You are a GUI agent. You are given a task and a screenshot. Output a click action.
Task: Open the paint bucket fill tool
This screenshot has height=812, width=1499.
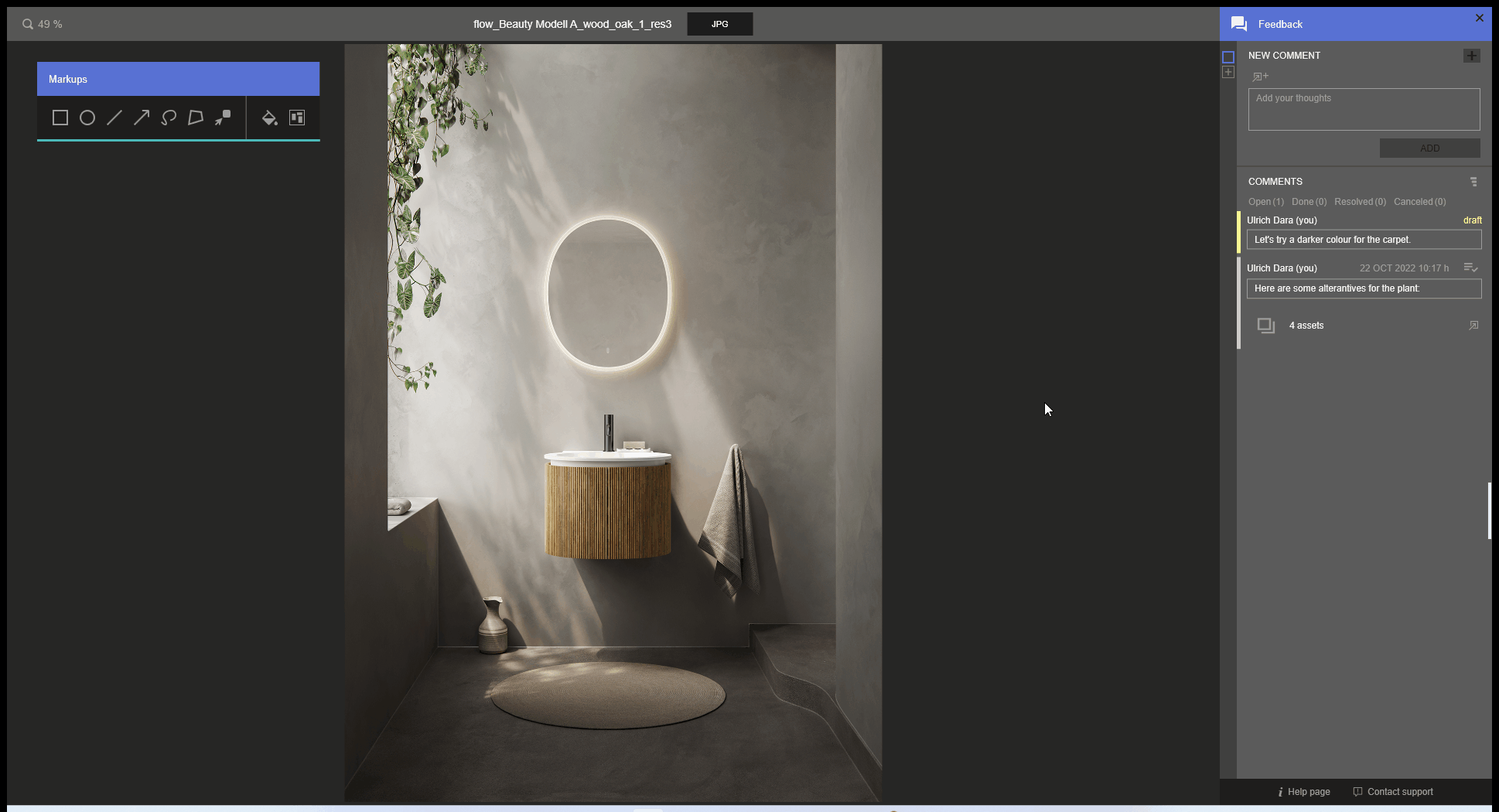pyautogui.click(x=269, y=118)
